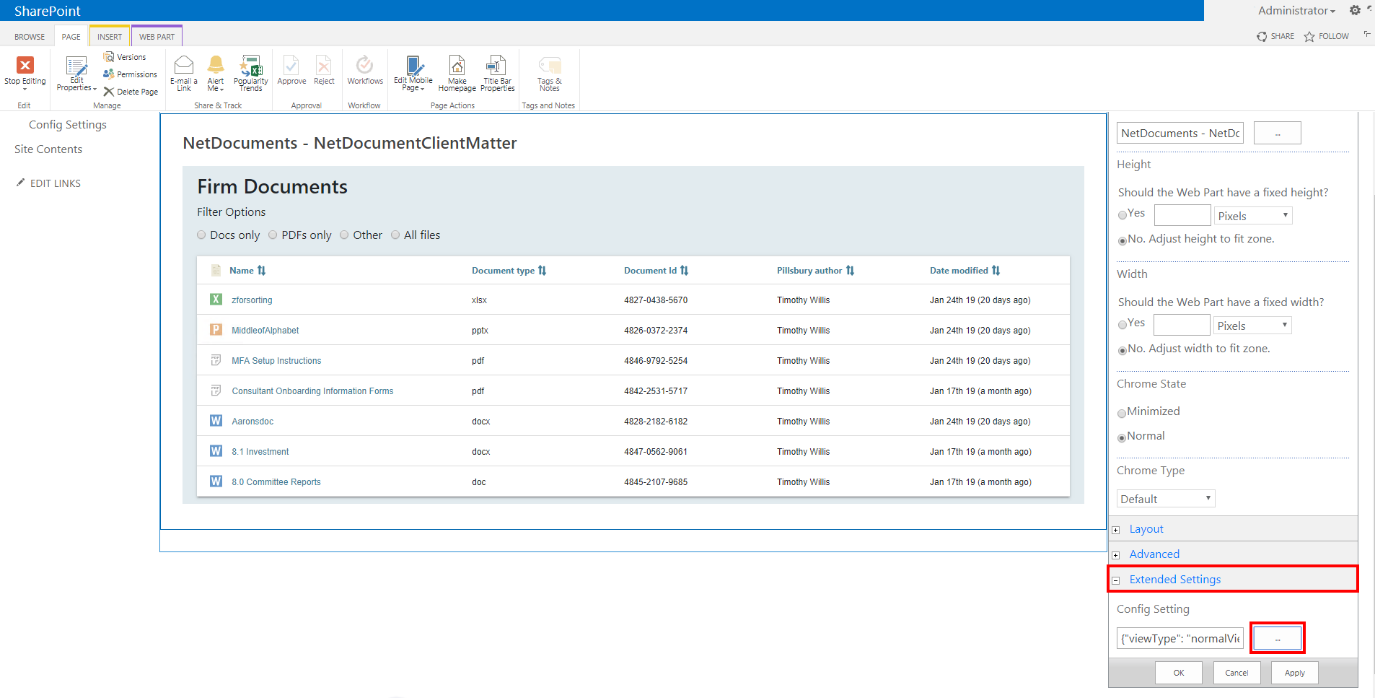Click Apply in the web part panel

[x=1295, y=673]
